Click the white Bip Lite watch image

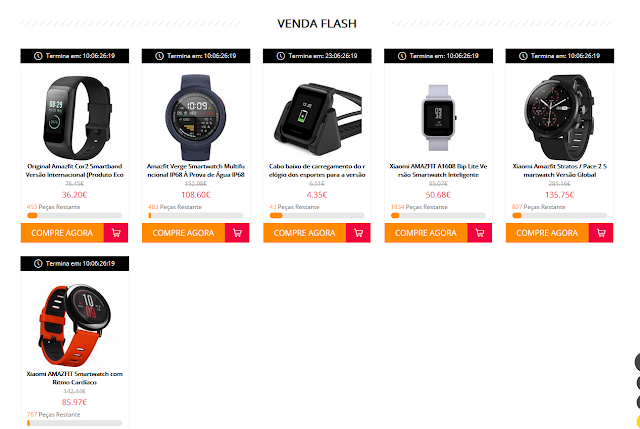(x=438, y=117)
